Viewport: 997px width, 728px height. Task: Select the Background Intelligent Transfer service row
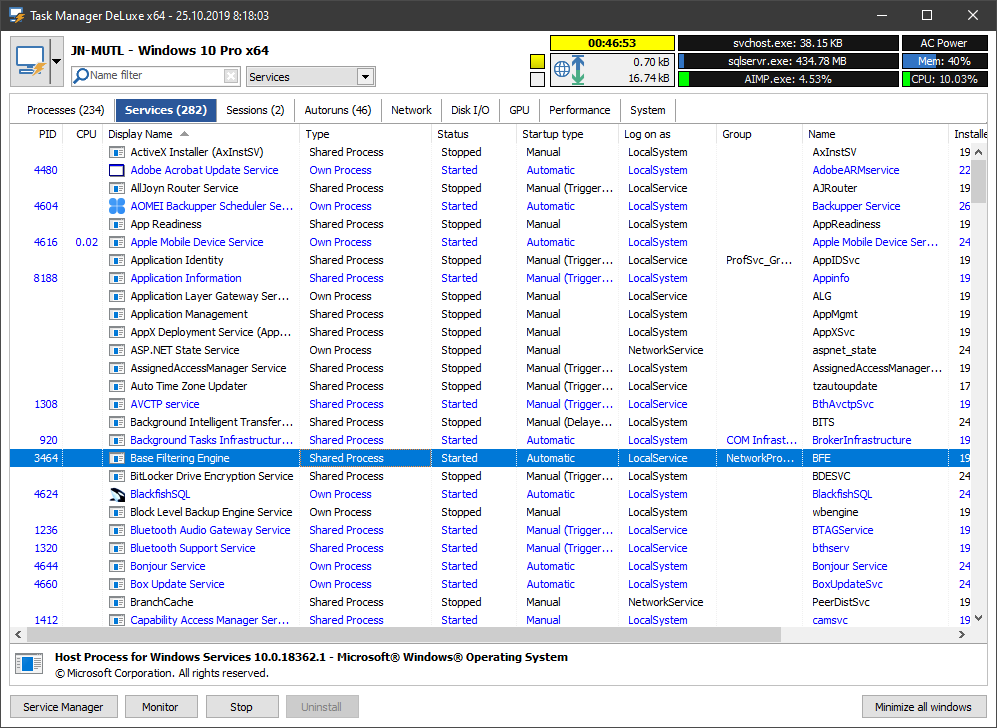[x=491, y=422]
